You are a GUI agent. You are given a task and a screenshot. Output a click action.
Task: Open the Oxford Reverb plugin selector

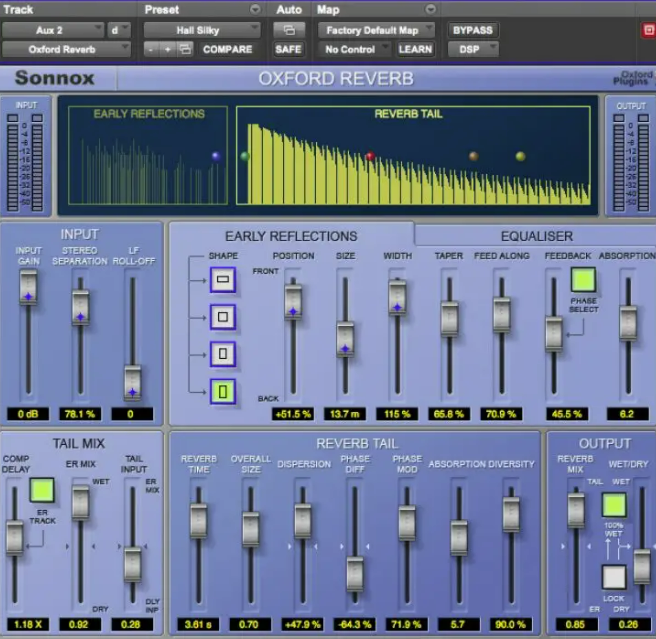pos(66,49)
